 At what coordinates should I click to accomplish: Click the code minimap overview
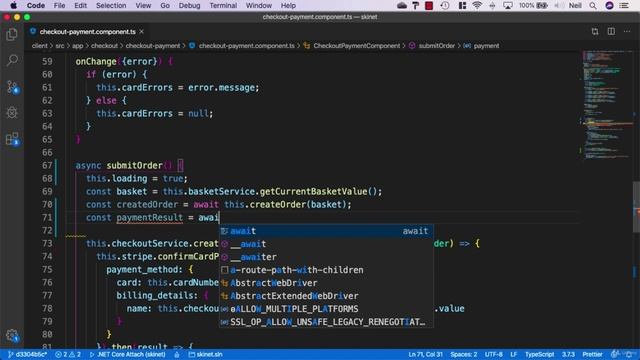607,106
